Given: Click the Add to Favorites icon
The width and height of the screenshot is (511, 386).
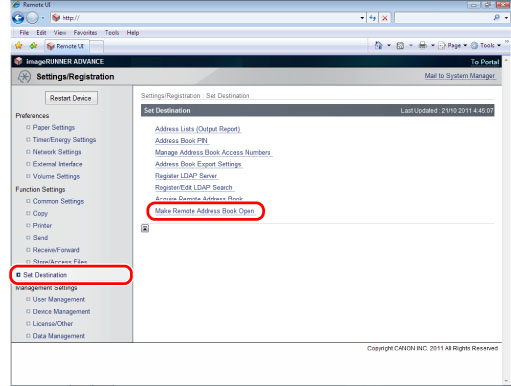Looking at the screenshot, I should [33, 46].
